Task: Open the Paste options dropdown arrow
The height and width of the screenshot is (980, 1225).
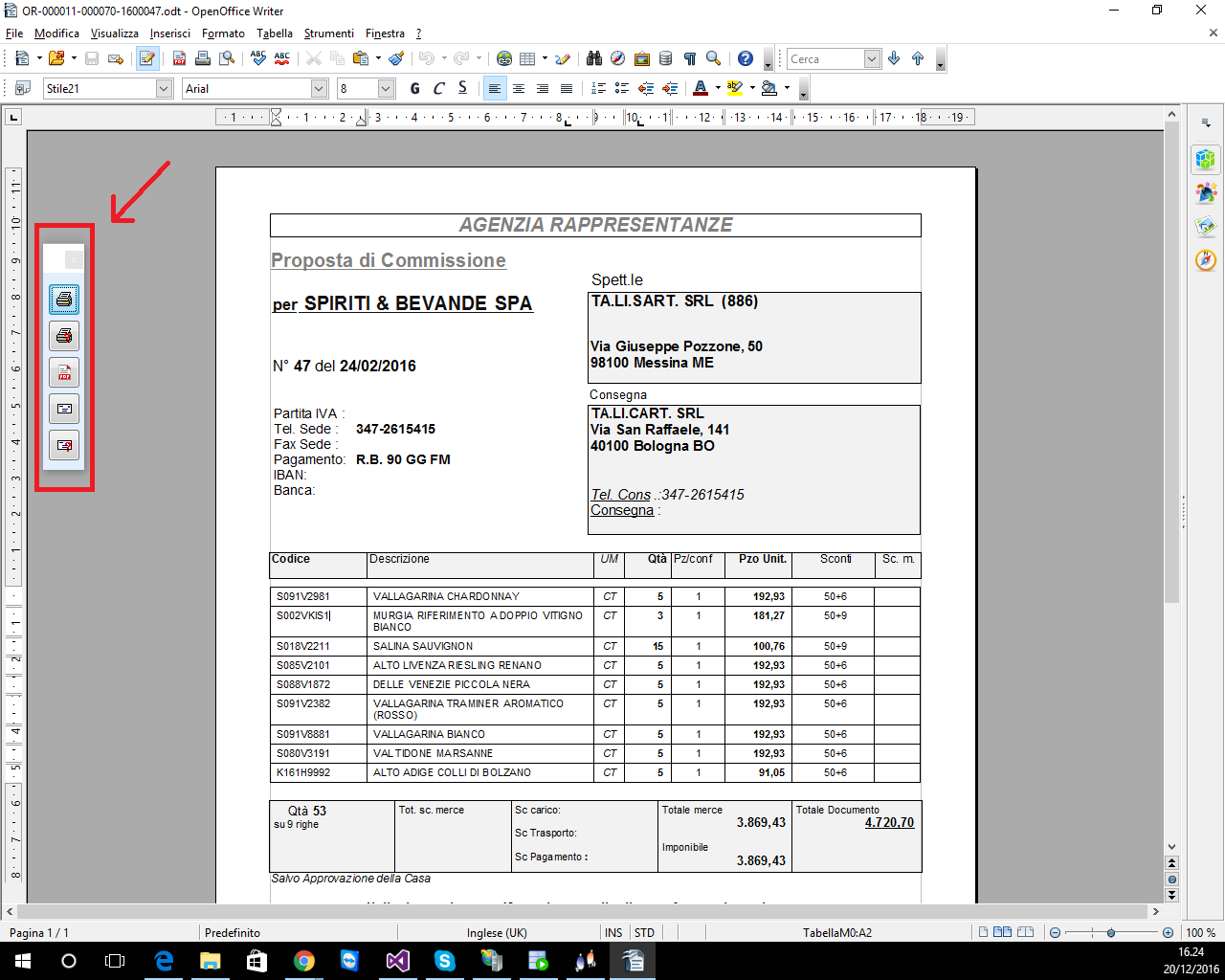Action: pyautogui.click(x=378, y=58)
